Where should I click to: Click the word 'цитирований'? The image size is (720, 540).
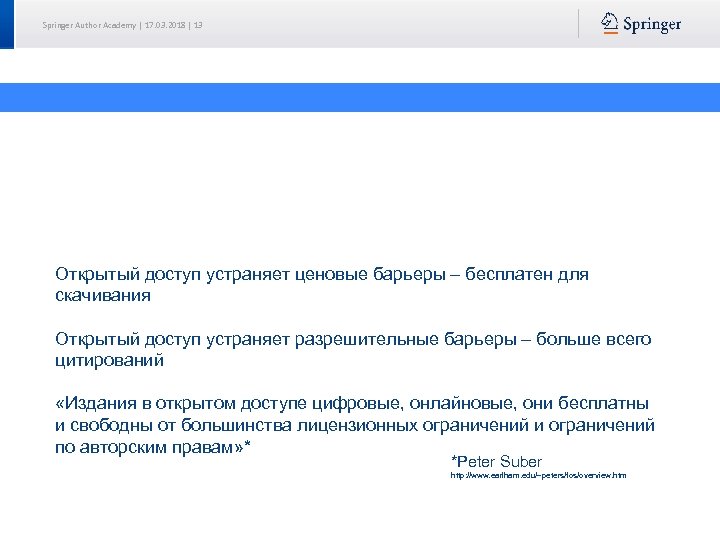coord(109,360)
